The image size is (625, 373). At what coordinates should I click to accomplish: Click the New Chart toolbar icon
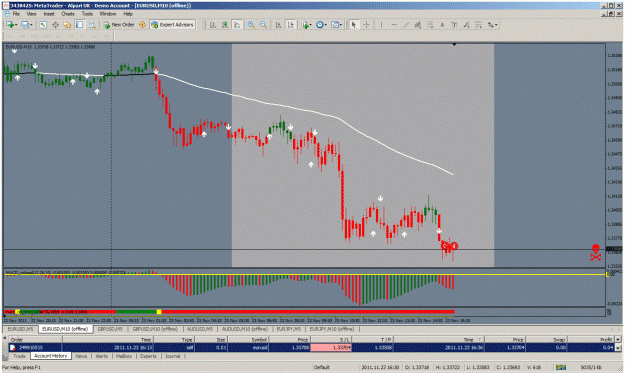click(x=10, y=25)
